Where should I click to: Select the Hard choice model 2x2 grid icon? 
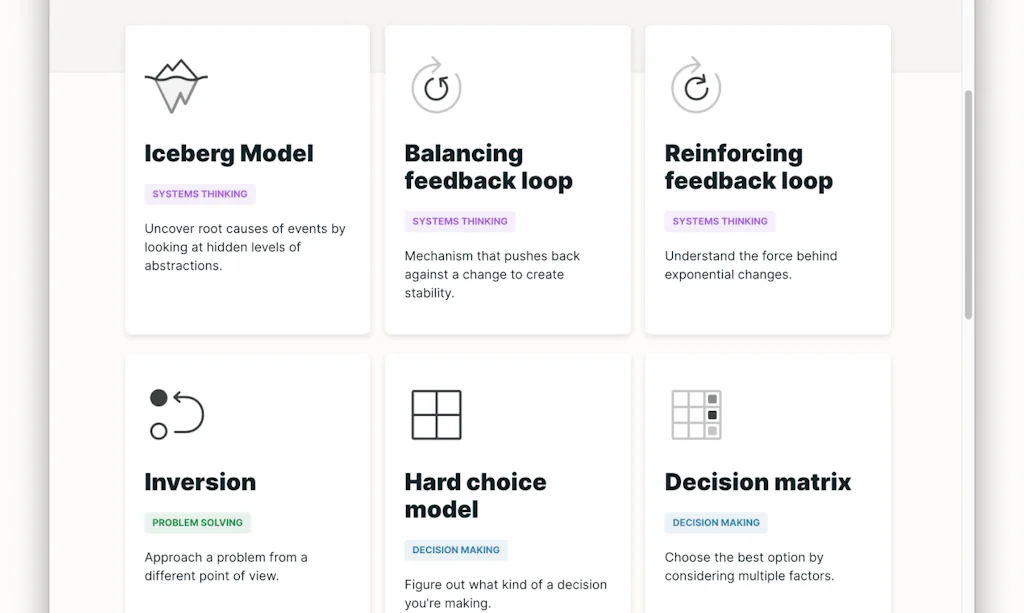tap(436, 415)
